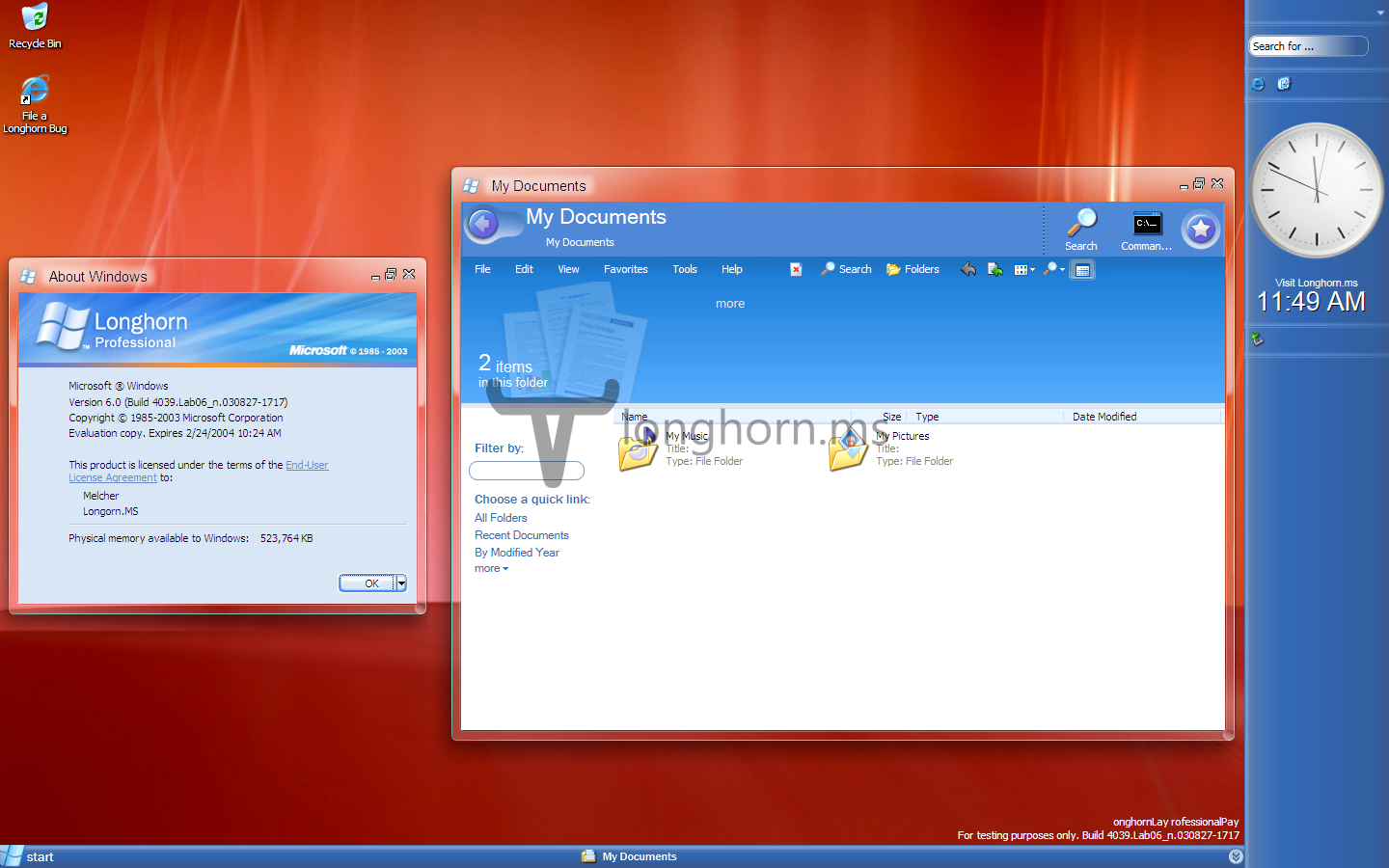Click the star favorites button in header

click(x=1201, y=230)
